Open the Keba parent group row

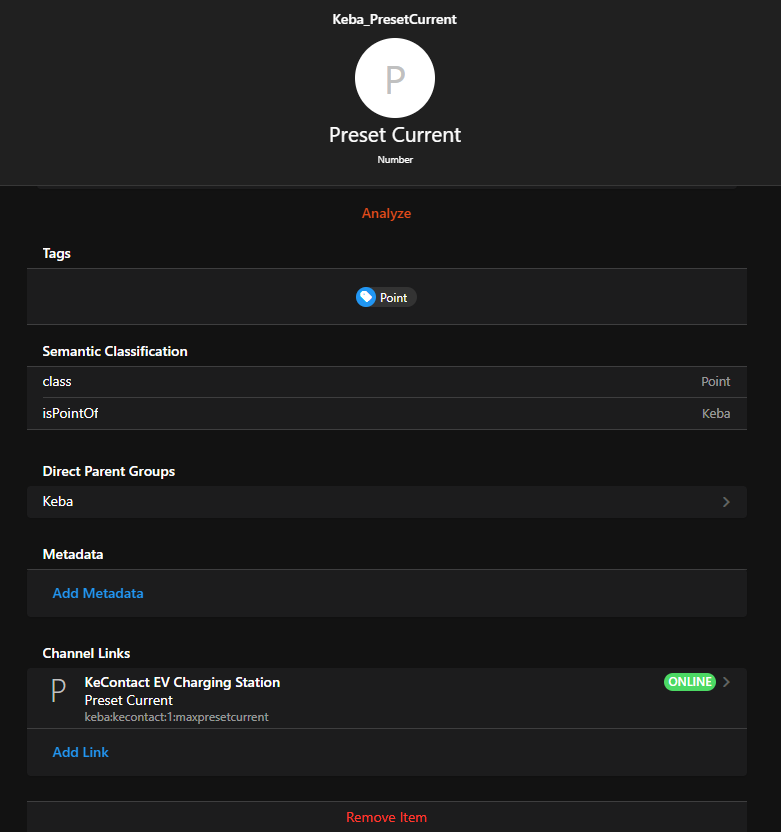tap(386, 502)
